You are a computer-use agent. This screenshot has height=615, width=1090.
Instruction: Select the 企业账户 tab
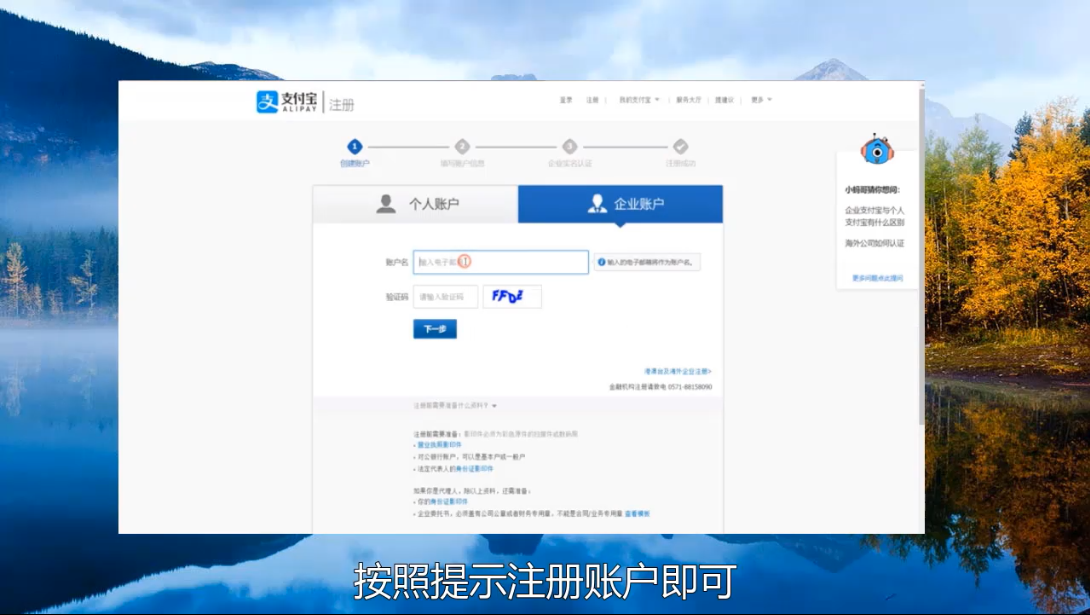click(620, 204)
